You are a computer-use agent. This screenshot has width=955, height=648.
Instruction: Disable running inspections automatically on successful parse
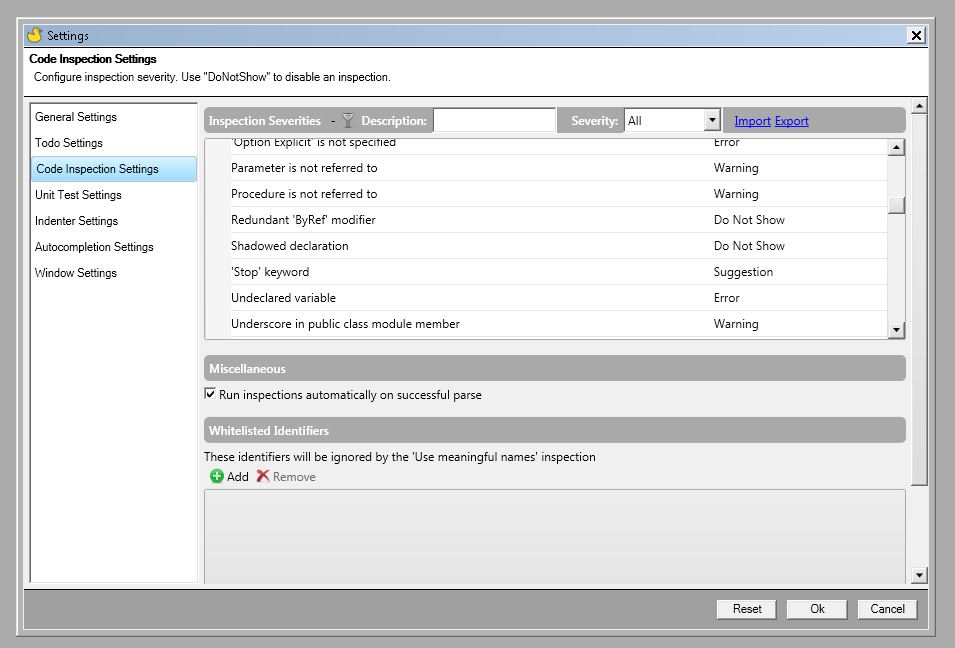pyautogui.click(x=210, y=394)
